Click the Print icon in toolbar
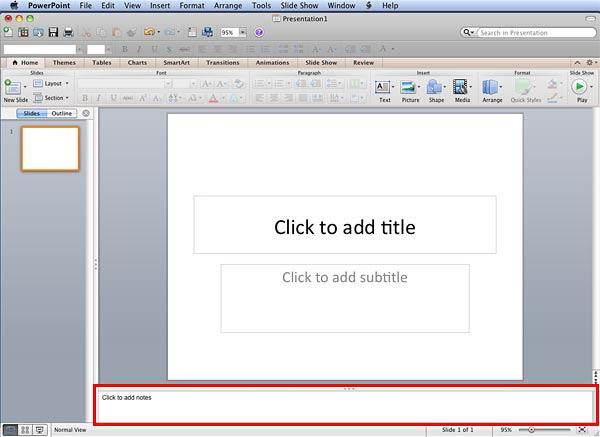The image size is (600, 437). coord(69,33)
